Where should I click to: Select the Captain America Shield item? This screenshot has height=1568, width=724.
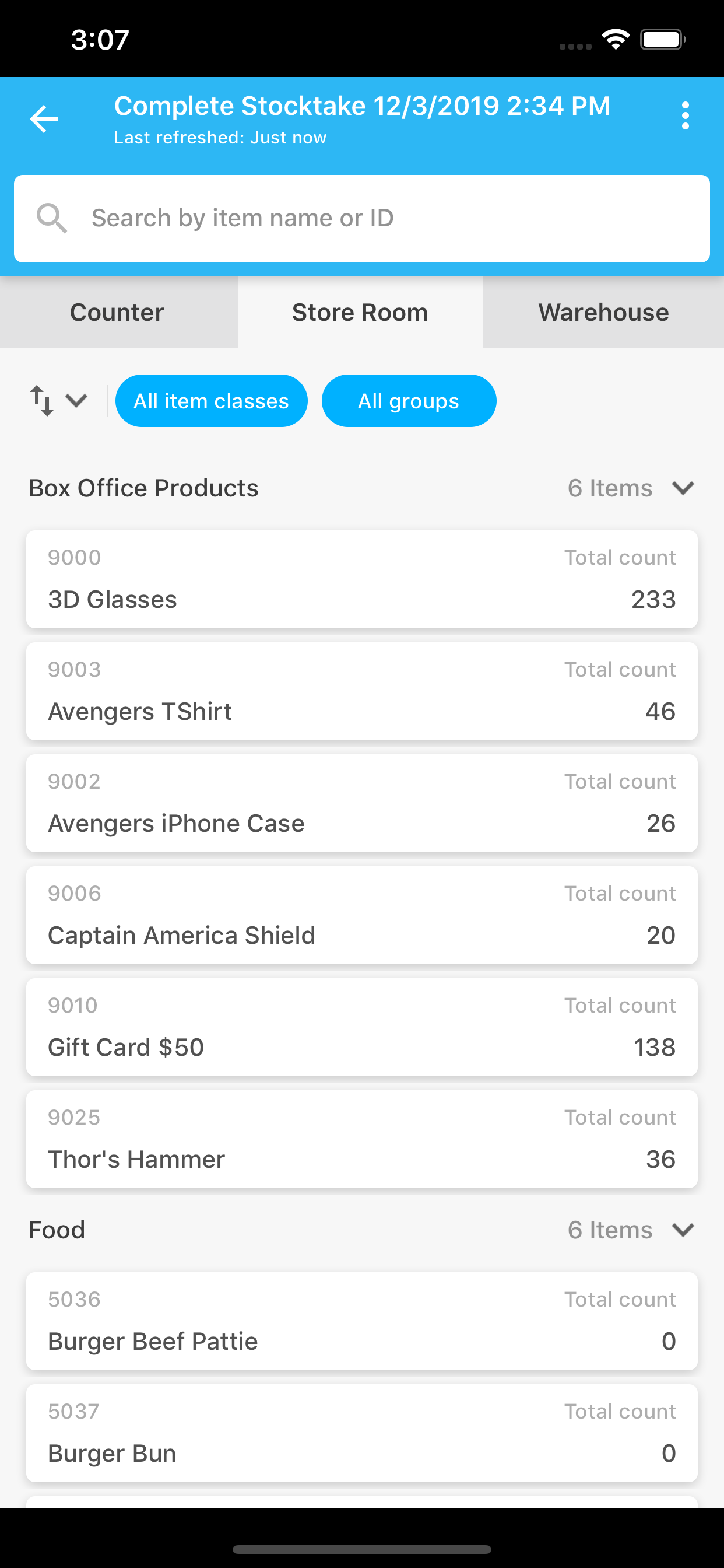[362, 915]
